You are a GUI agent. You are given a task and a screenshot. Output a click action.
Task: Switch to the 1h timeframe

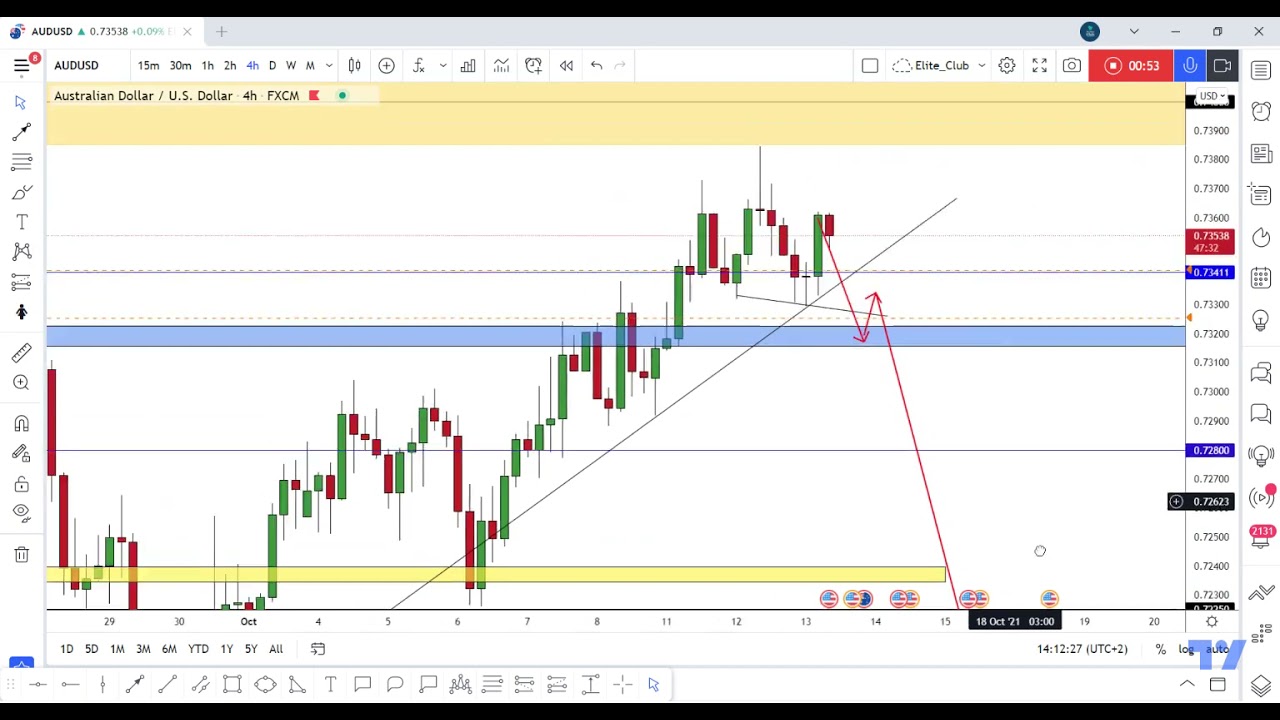pyautogui.click(x=207, y=66)
